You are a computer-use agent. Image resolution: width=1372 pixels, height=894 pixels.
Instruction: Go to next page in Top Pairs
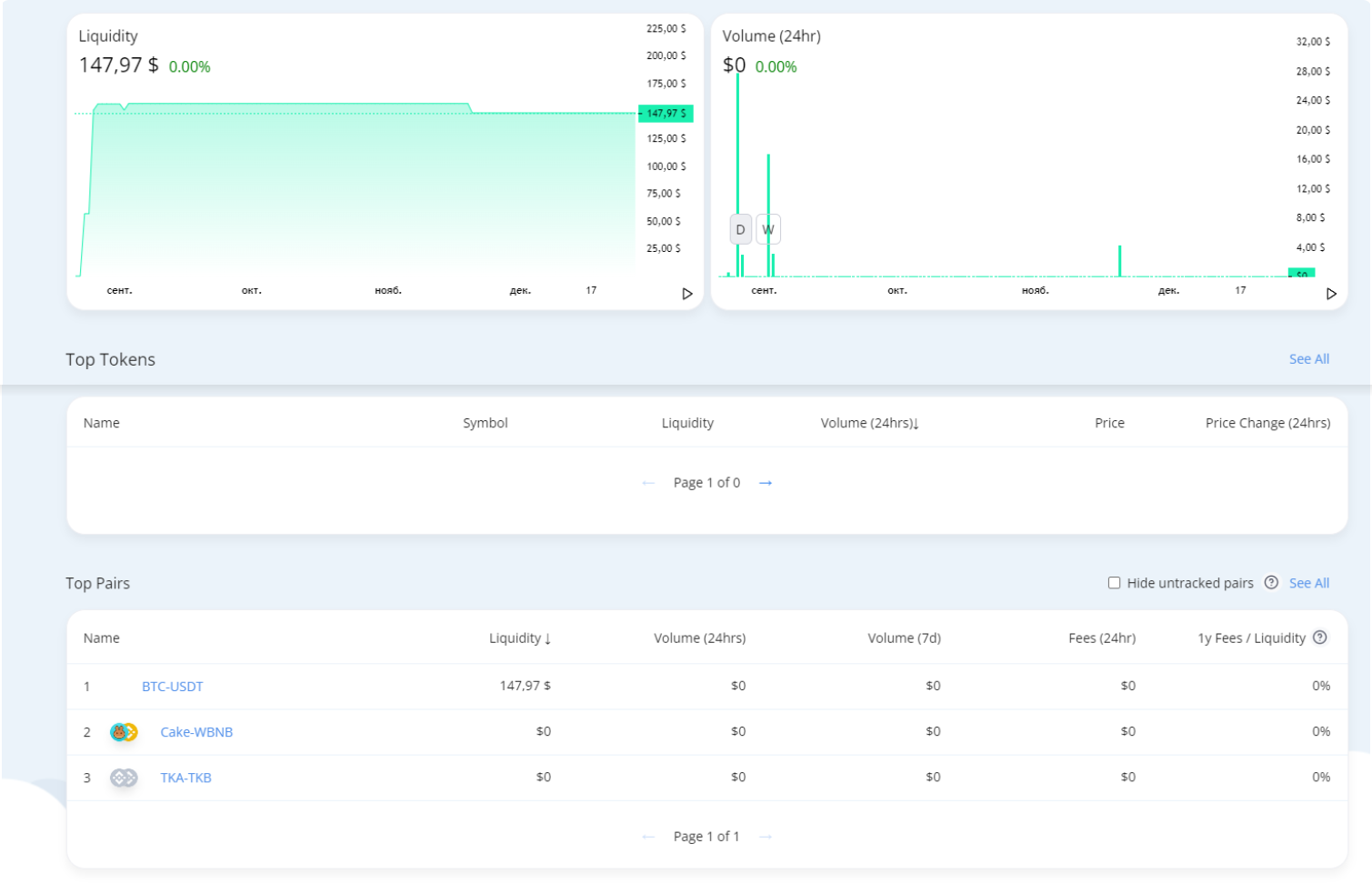tap(766, 837)
